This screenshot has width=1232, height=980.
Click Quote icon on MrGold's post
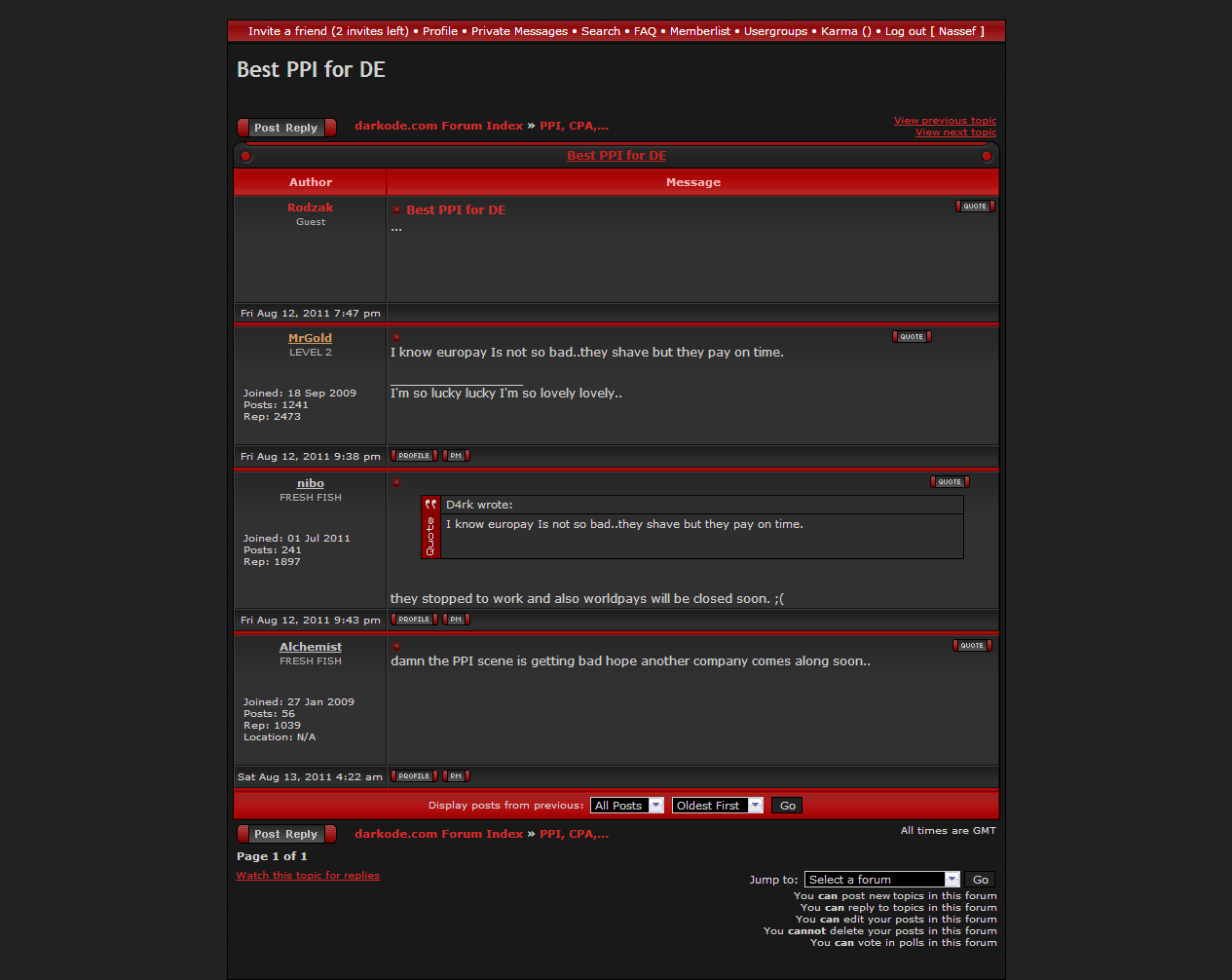click(912, 337)
